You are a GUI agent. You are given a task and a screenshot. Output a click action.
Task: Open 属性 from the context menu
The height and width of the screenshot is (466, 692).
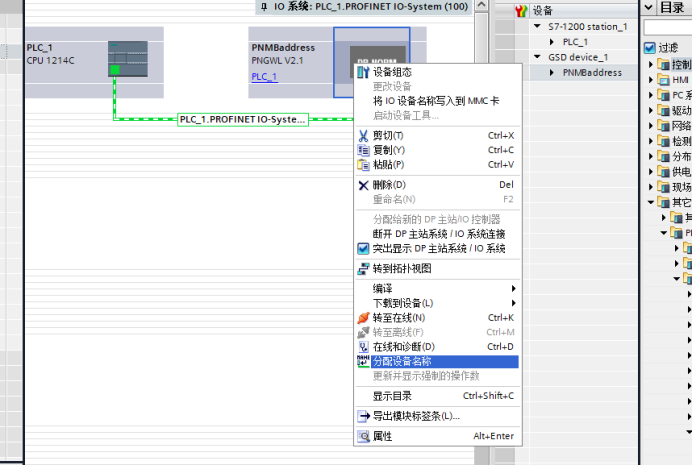point(437,436)
